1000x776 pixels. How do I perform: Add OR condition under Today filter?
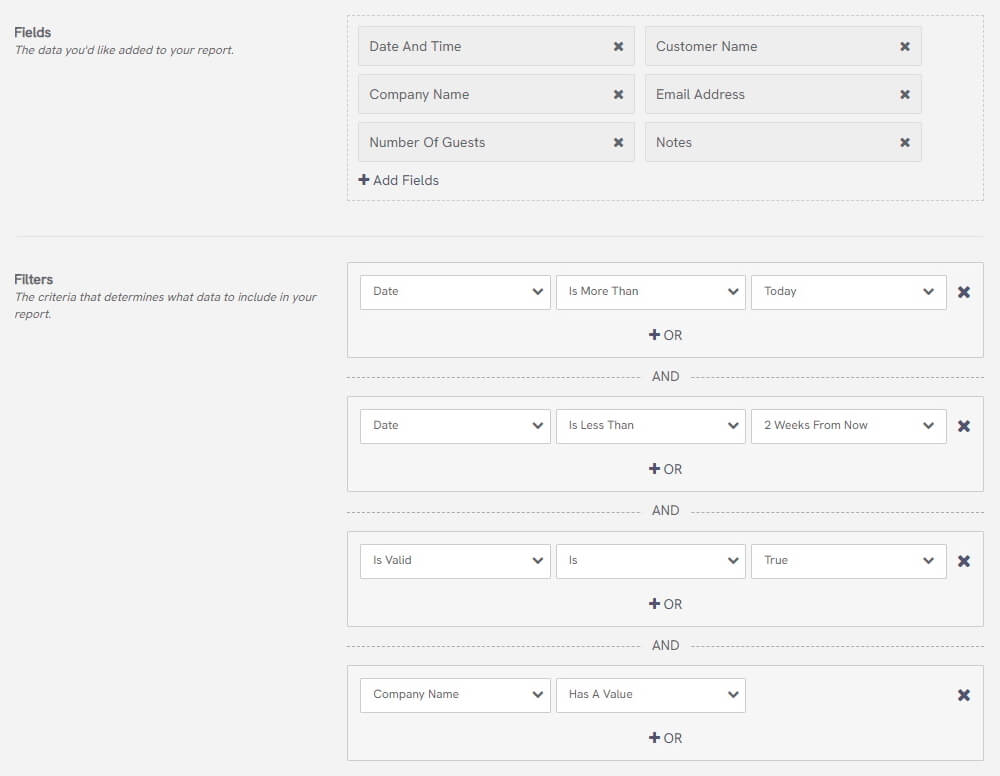665,335
